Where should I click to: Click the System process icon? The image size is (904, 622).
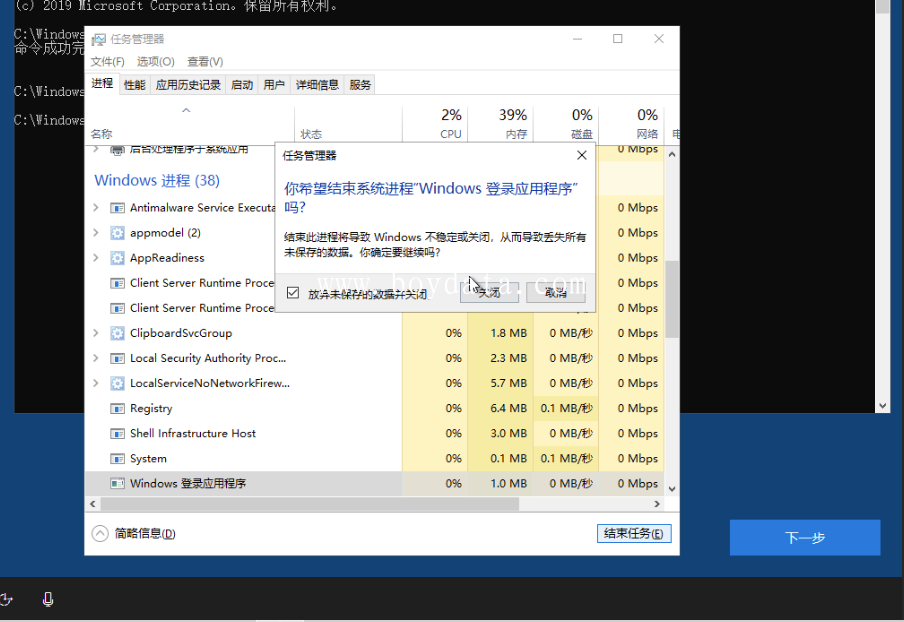[x=117, y=459]
